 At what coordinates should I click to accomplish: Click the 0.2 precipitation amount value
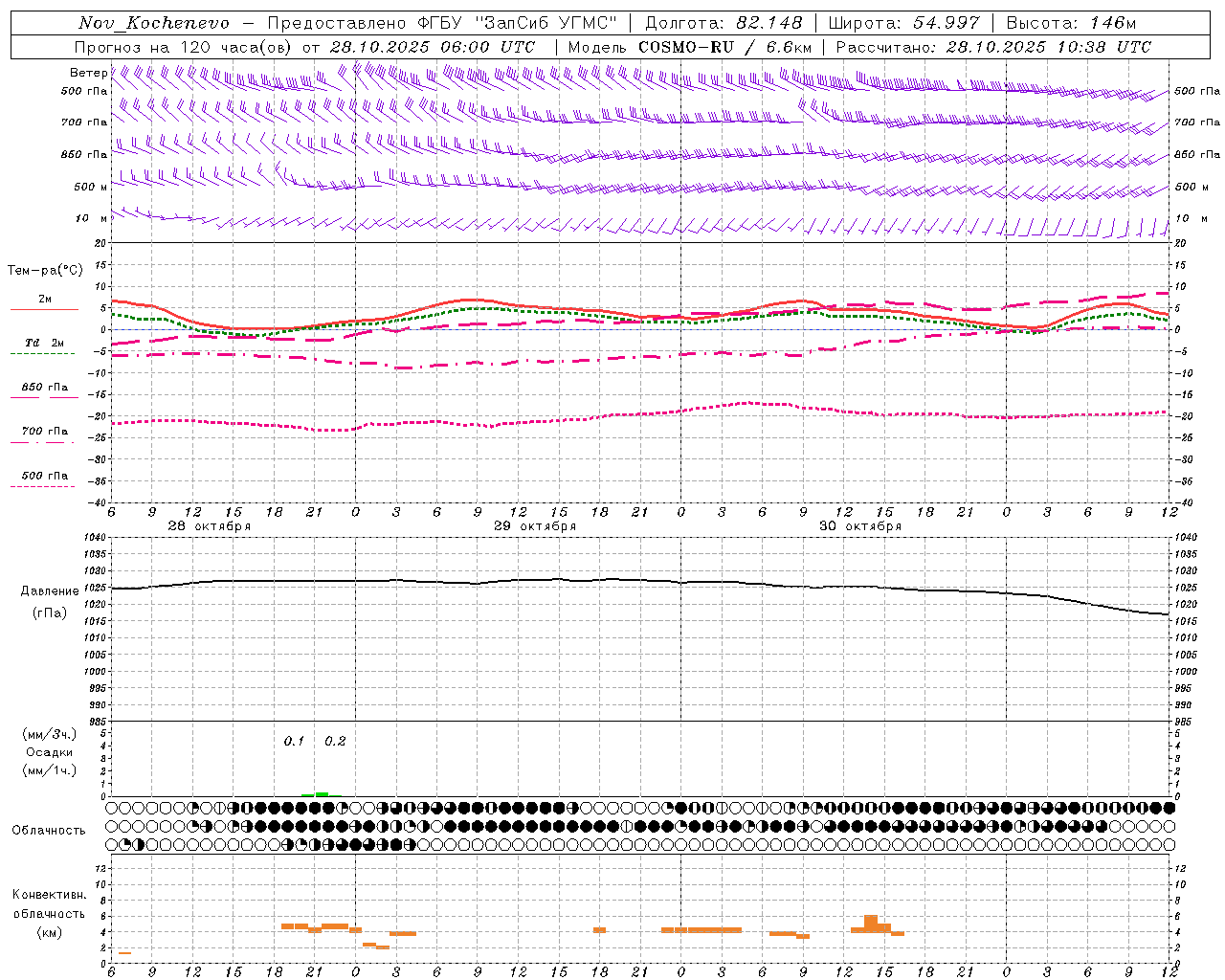click(335, 742)
